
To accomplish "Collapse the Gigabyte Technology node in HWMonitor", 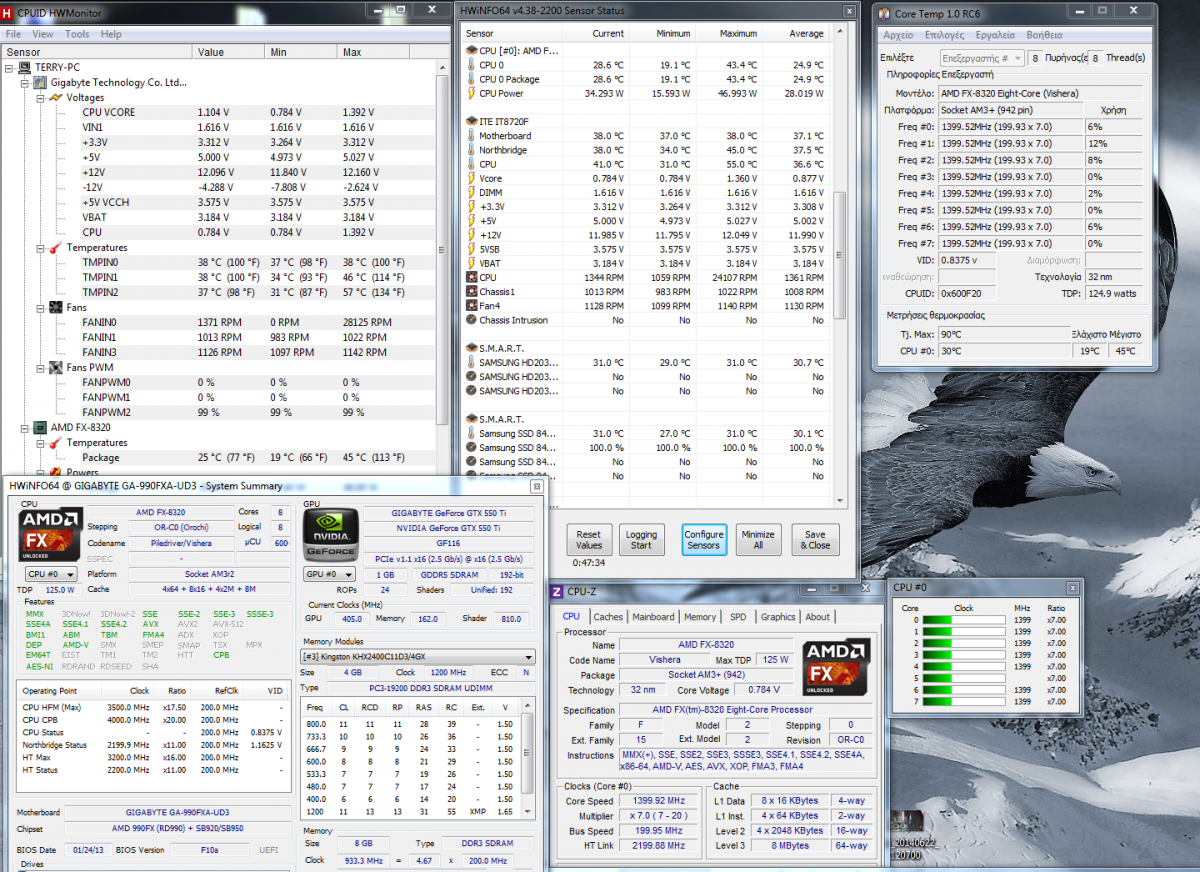I will [x=26, y=83].
